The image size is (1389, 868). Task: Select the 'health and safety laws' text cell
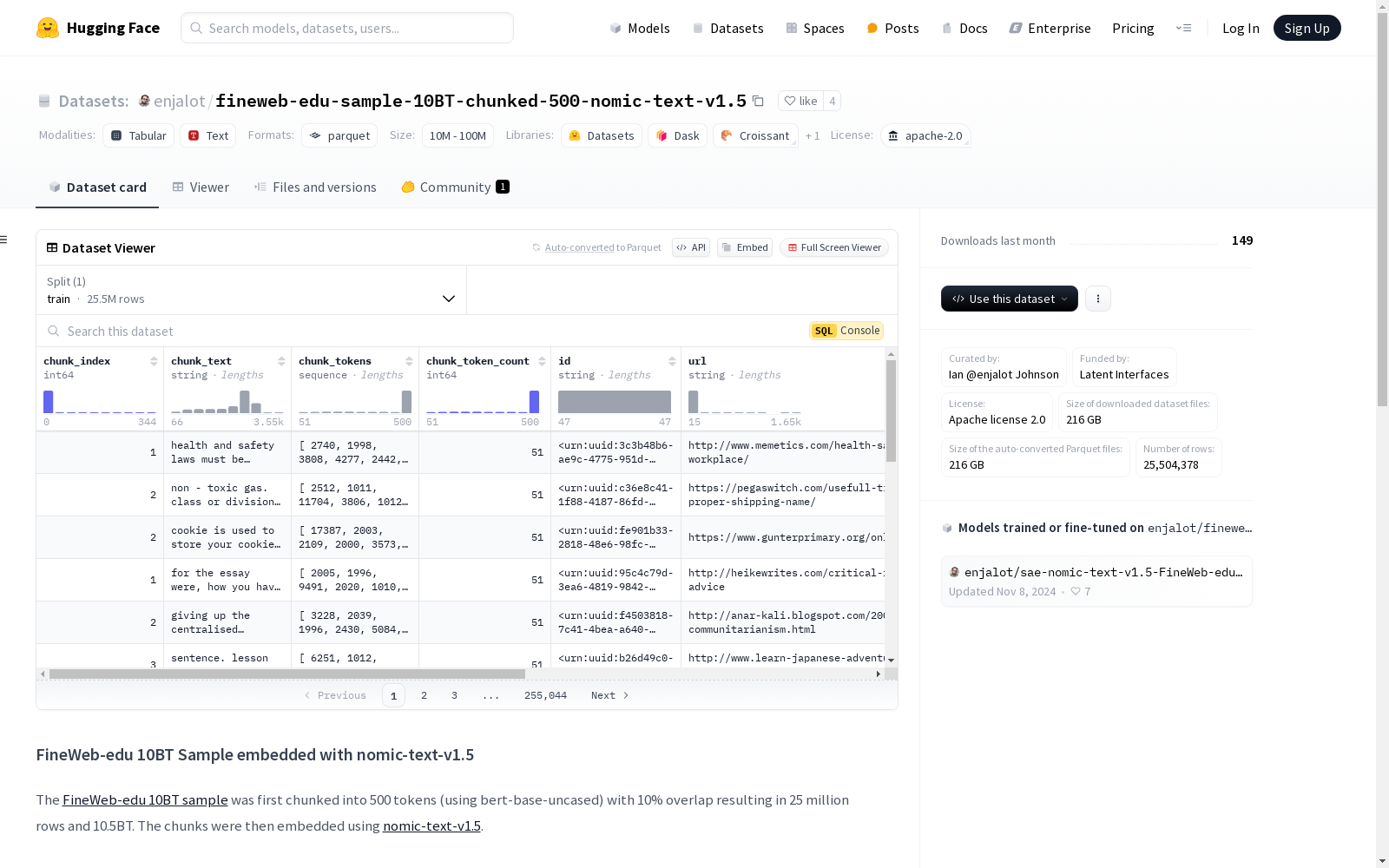pos(227,452)
